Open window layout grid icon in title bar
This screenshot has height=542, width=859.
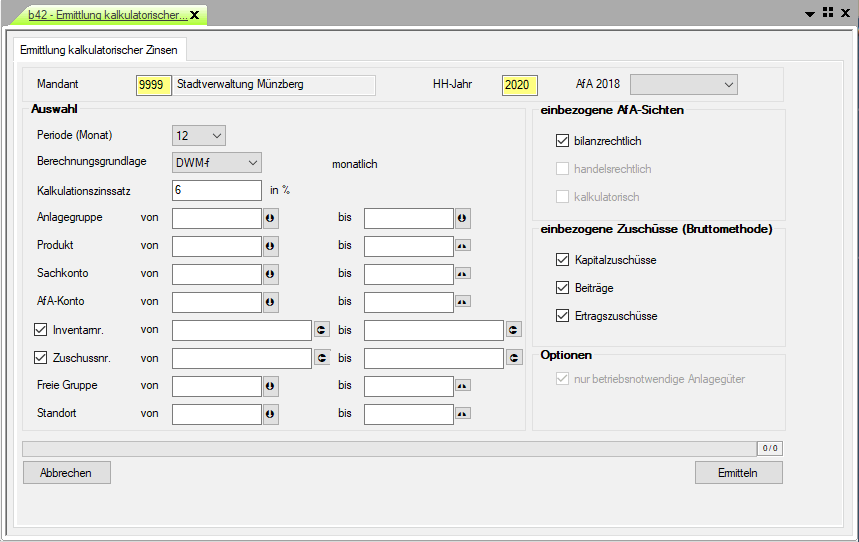pyautogui.click(x=827, y=12)
